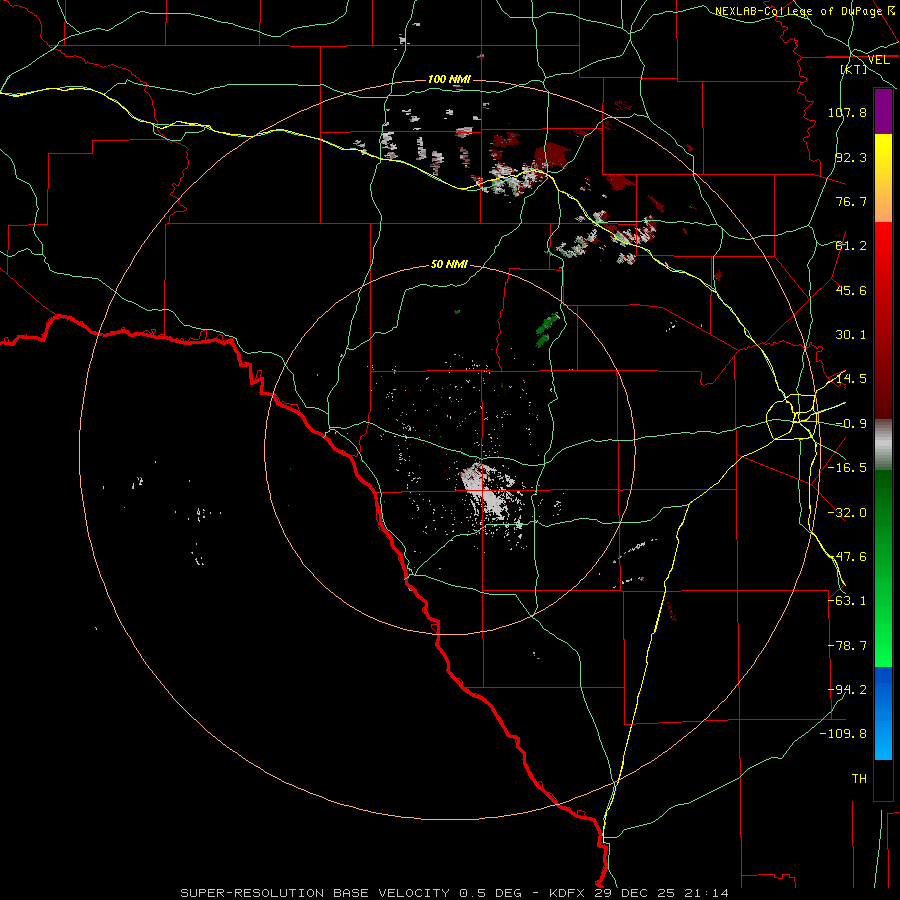Click the 29 DEC 25 21:14 timestamp
900x900 pixels.
click(663, 893)
